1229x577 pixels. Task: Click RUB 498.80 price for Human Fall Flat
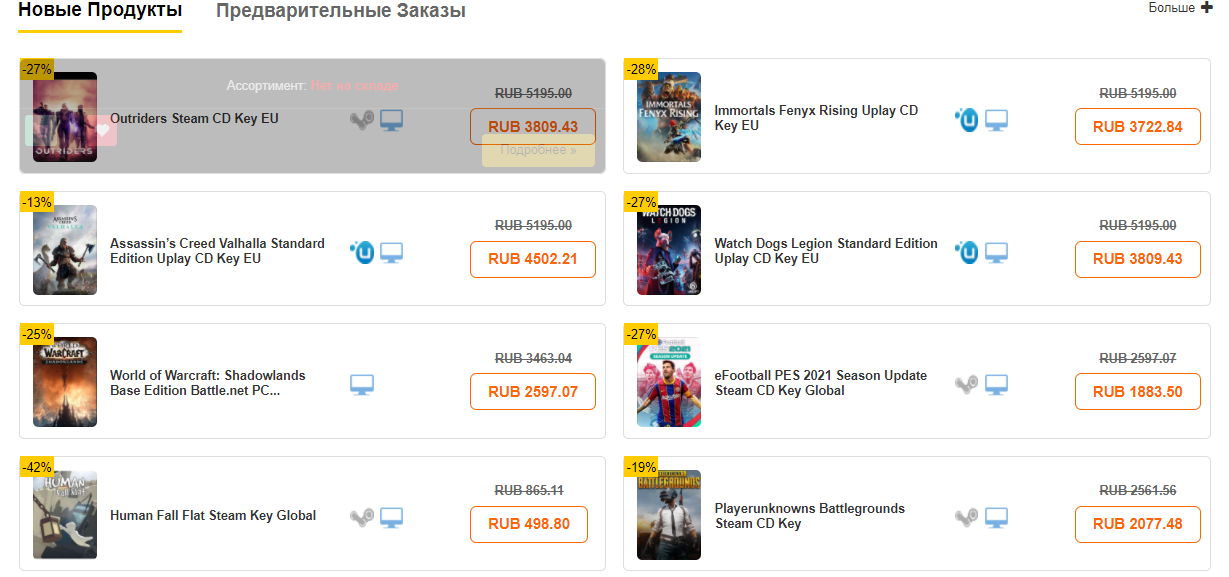pyautogui.click(x=528, y=524)
